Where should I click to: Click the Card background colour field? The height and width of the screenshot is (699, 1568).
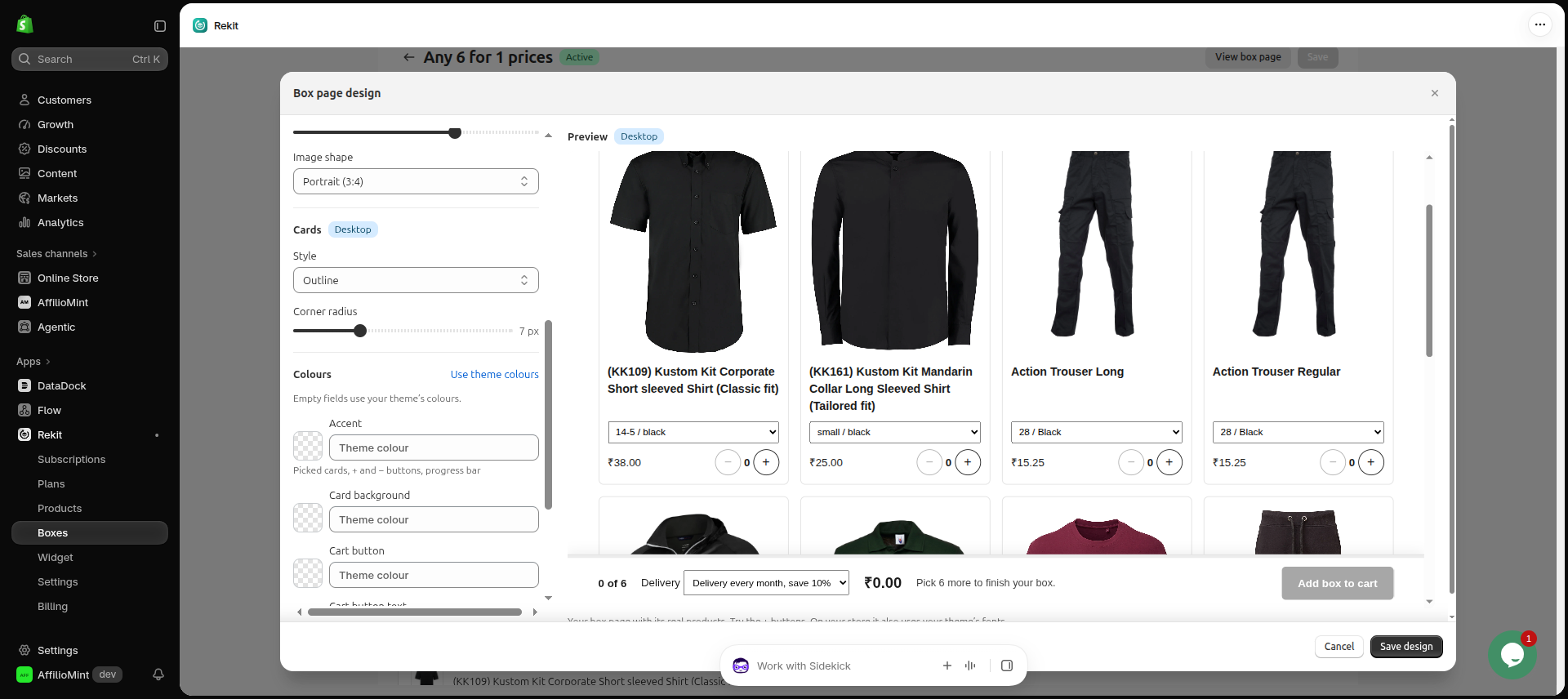point(434,519)
